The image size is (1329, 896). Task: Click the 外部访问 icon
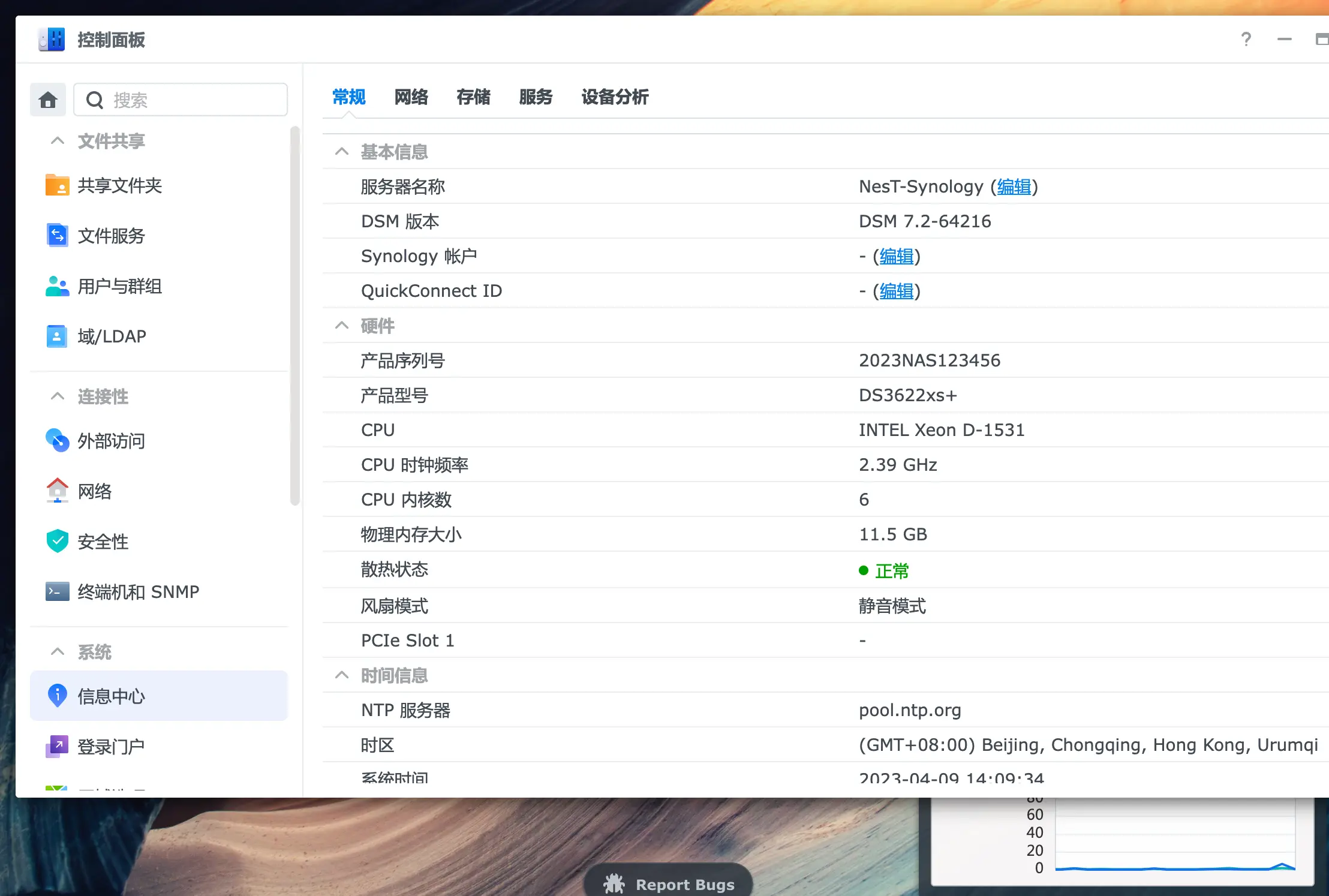click(57, 441)
